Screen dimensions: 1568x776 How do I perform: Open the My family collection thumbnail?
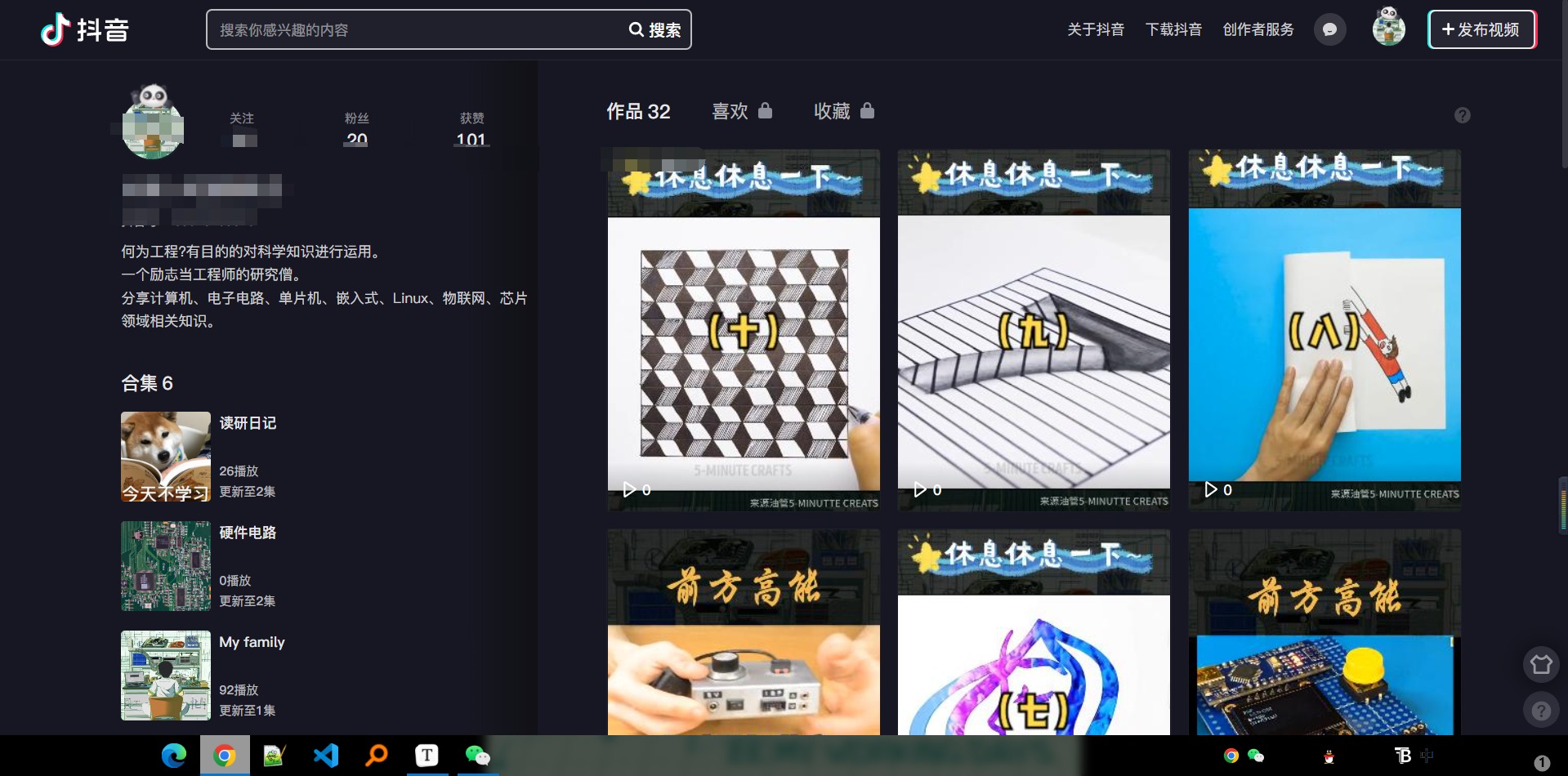(x=166, y=676)
